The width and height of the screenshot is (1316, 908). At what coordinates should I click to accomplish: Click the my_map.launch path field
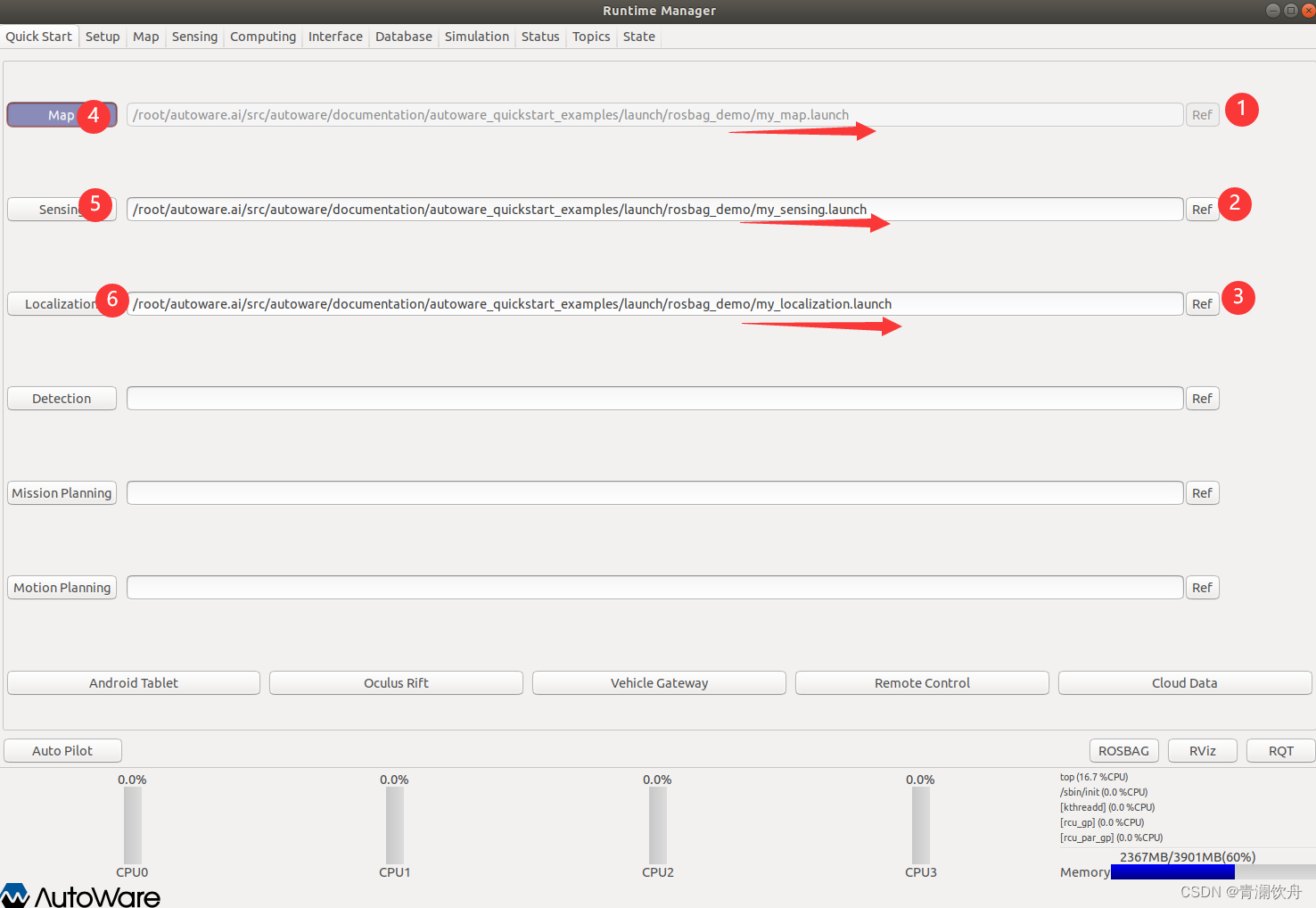[x=655, y=115]
